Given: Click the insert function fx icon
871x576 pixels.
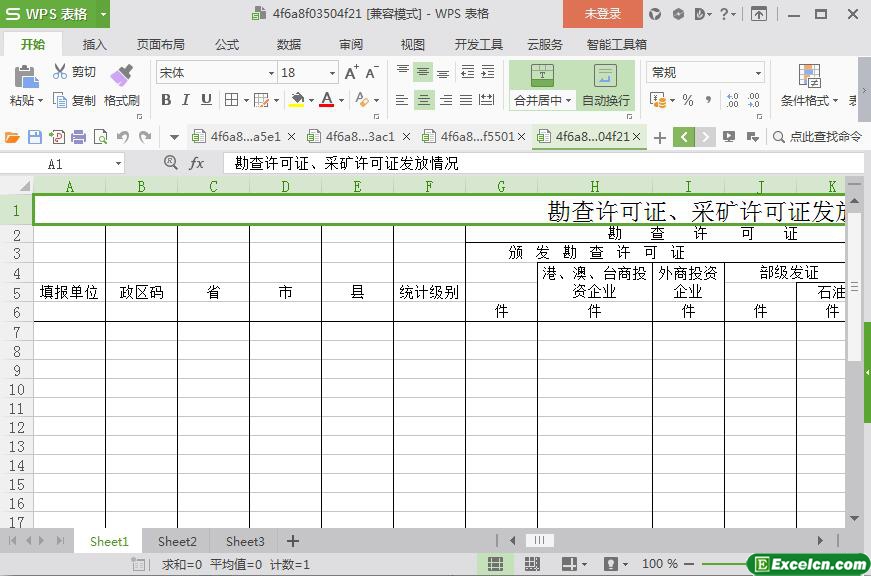Looking at the screenshot, I should click(x=197, y=163).
